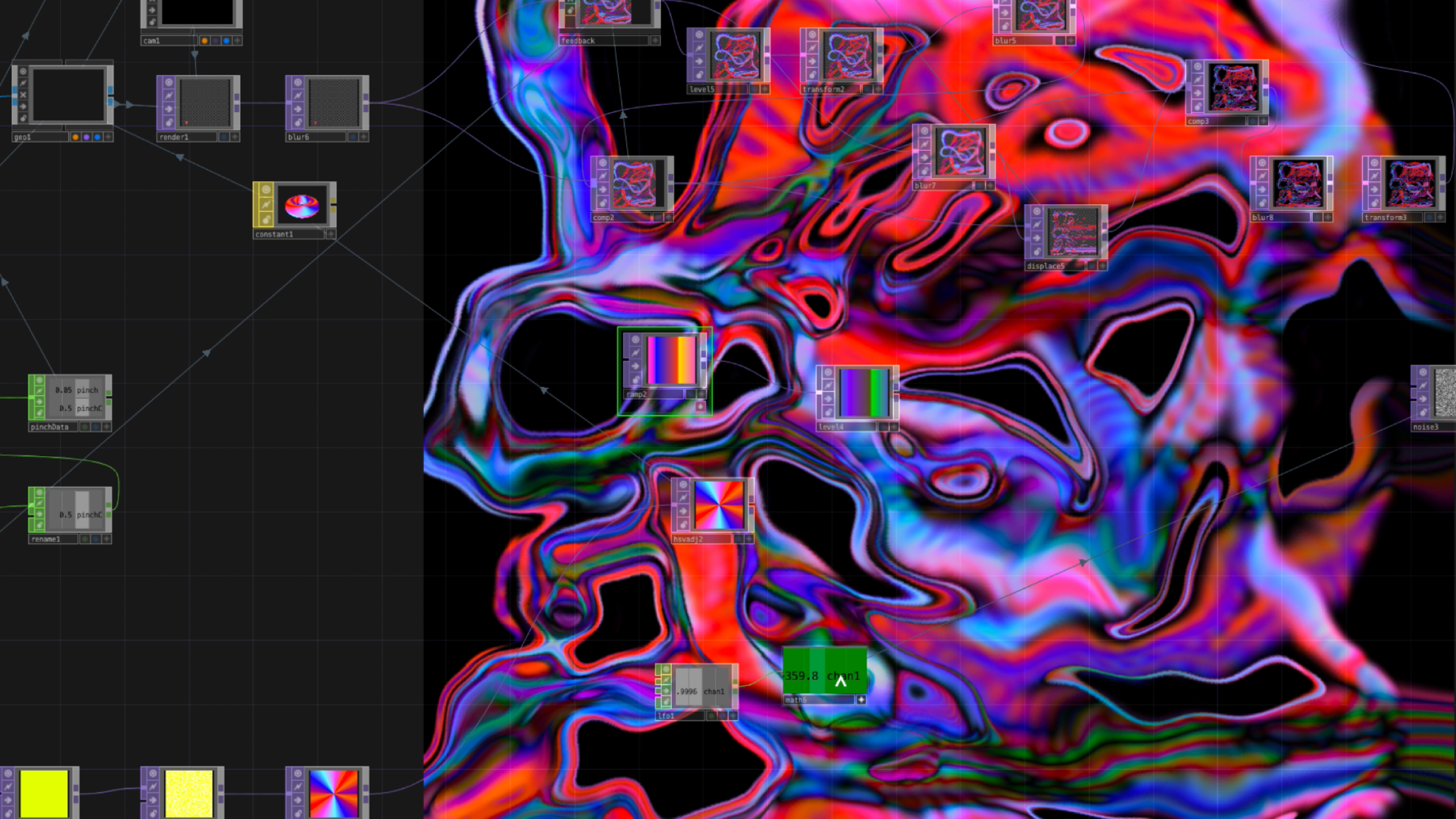Click the level4 viewer thumbnail
The height and width of the screenshot is (819, 1456).
[864, 393]
